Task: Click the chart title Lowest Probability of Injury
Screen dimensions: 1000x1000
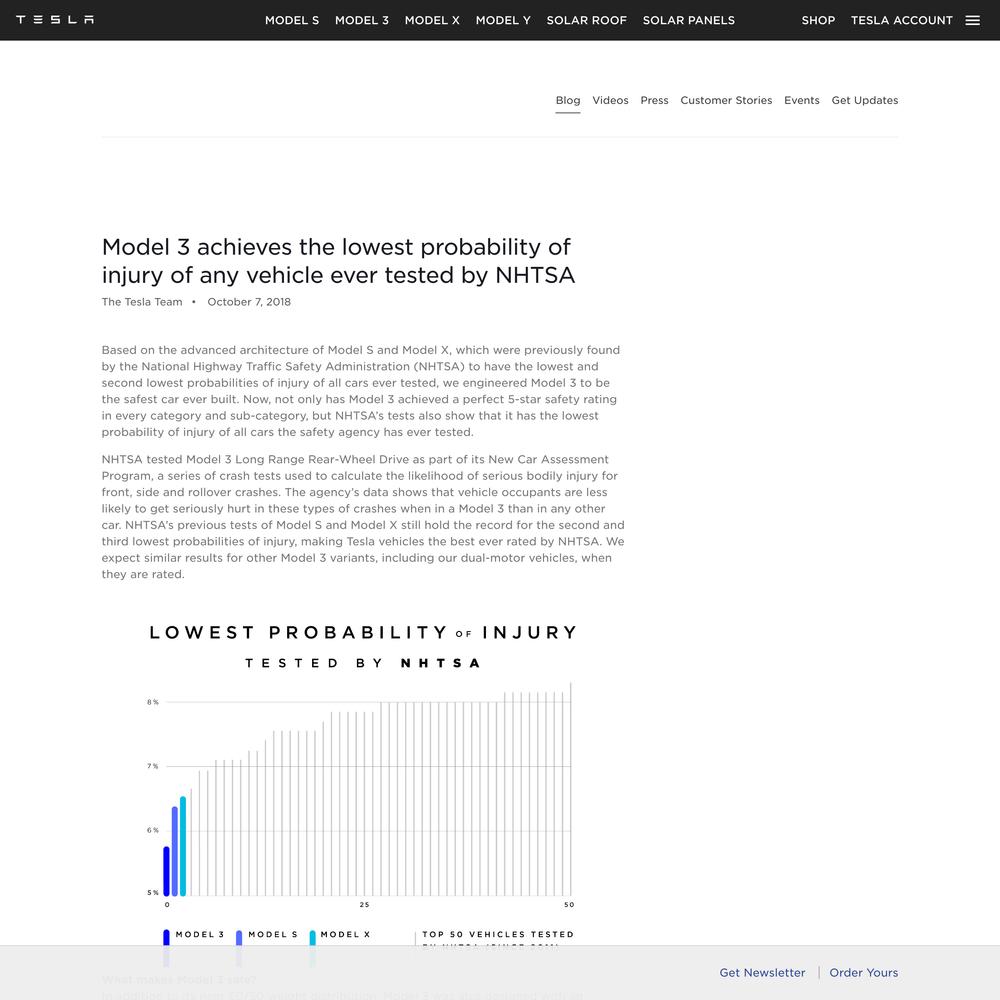Action: click(x=363, y=633)
